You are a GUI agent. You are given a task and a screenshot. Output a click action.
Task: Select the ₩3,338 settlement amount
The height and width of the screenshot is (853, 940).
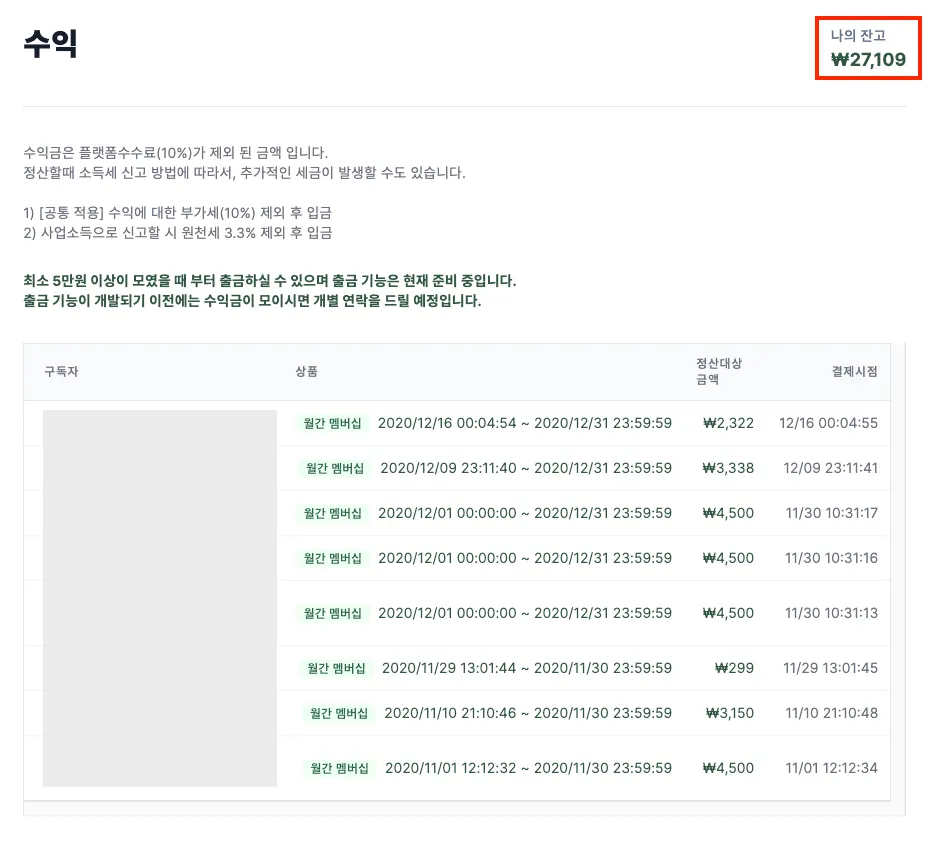728,468
